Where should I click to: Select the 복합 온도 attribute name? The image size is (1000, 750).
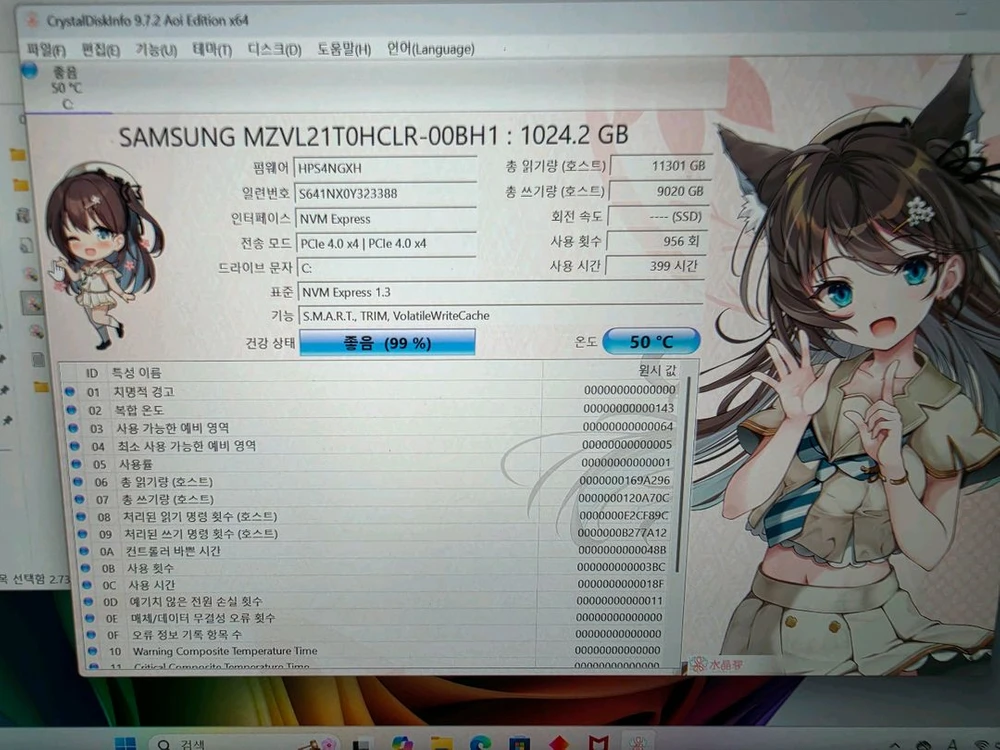139,410
